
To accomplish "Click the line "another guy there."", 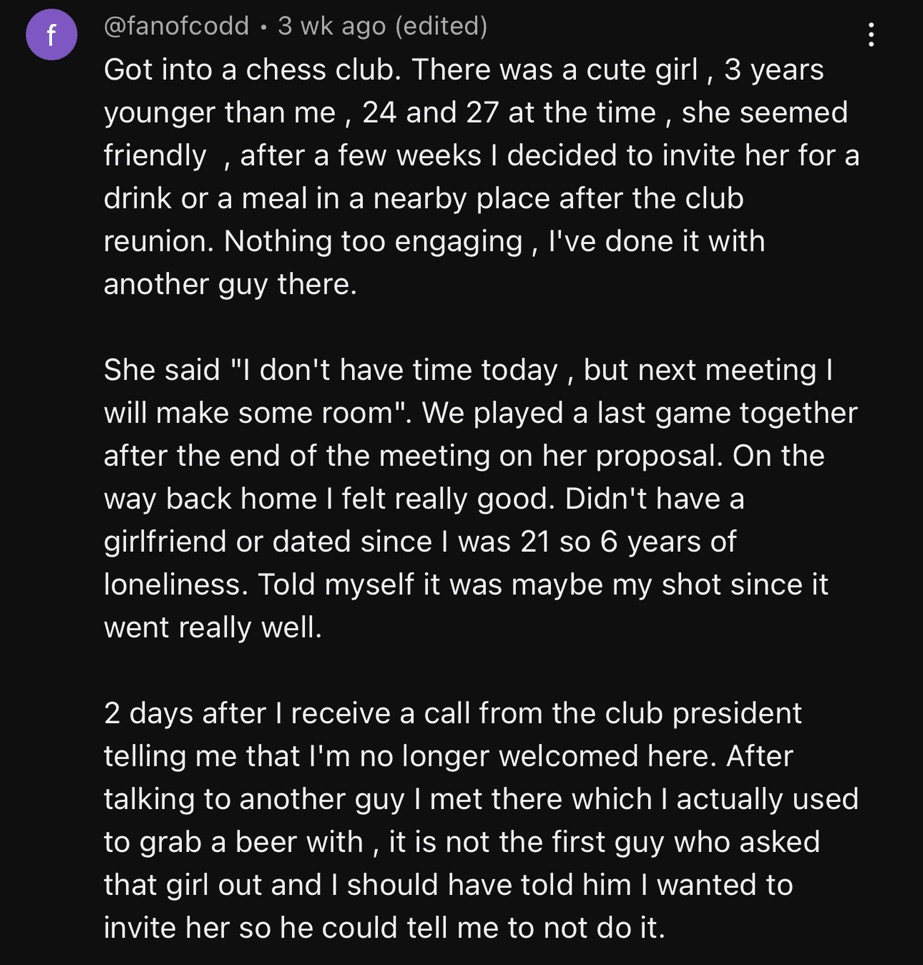I will point(230,284).
